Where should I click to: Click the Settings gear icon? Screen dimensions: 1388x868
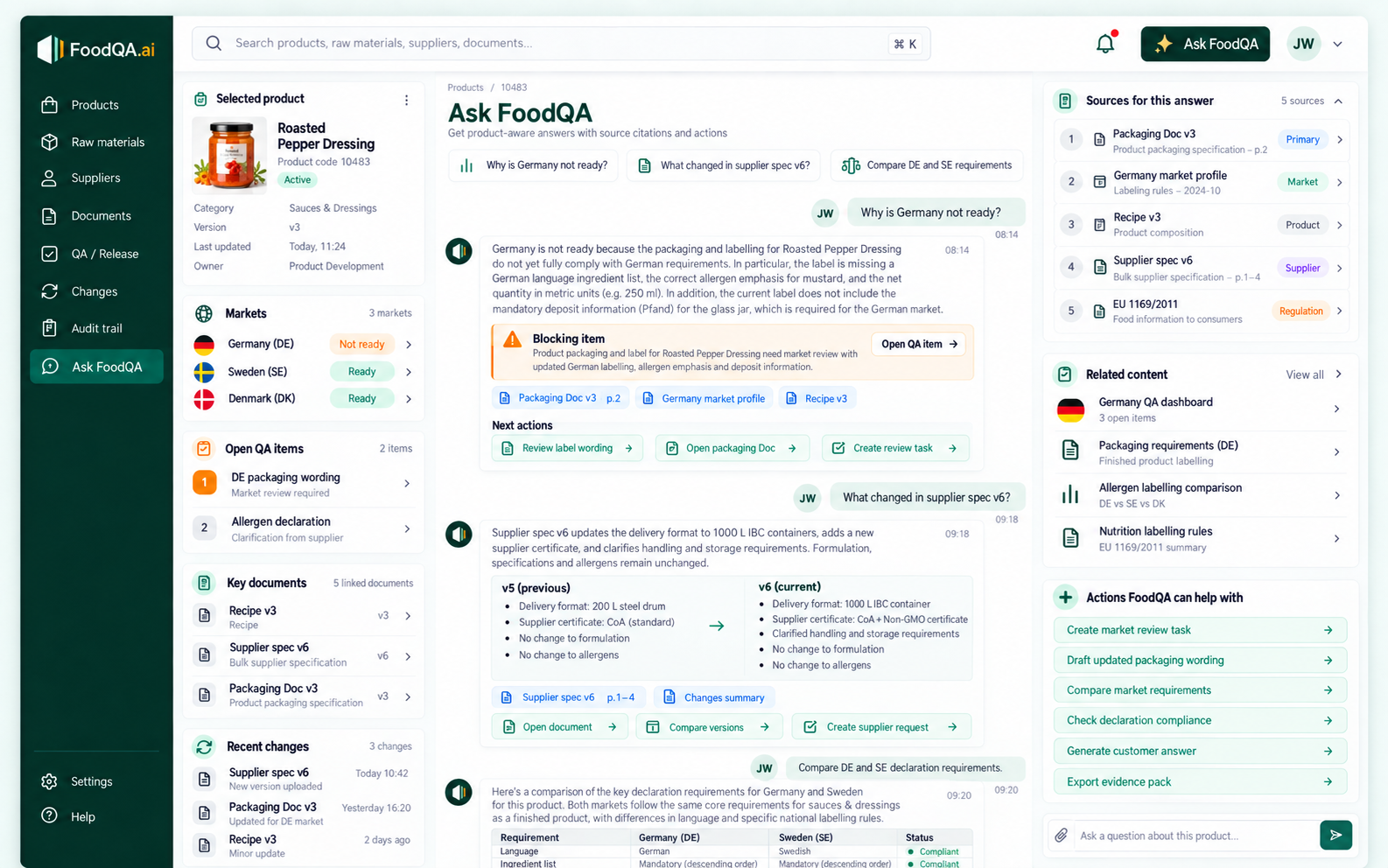click(x=49, y=781)
